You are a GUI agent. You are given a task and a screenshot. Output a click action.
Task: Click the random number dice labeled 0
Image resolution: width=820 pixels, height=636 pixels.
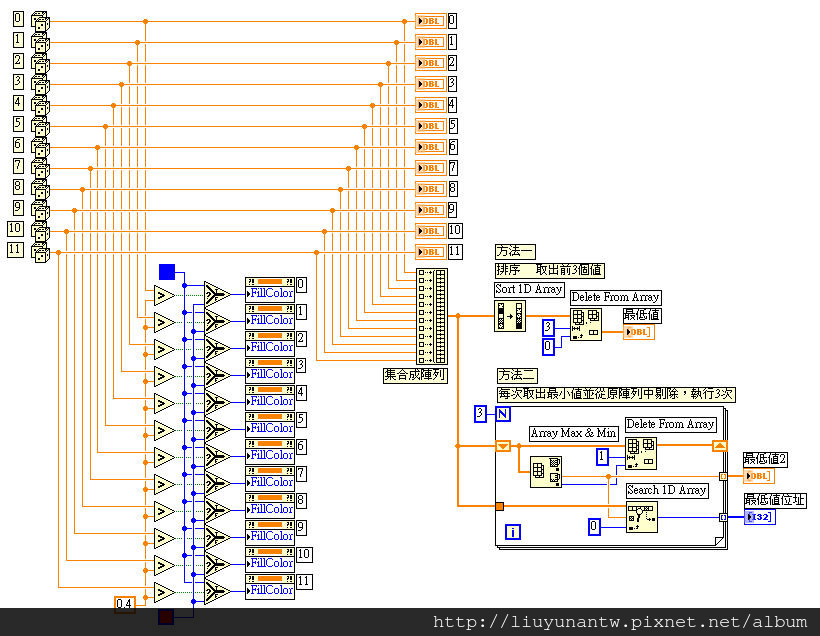[40, 21]
